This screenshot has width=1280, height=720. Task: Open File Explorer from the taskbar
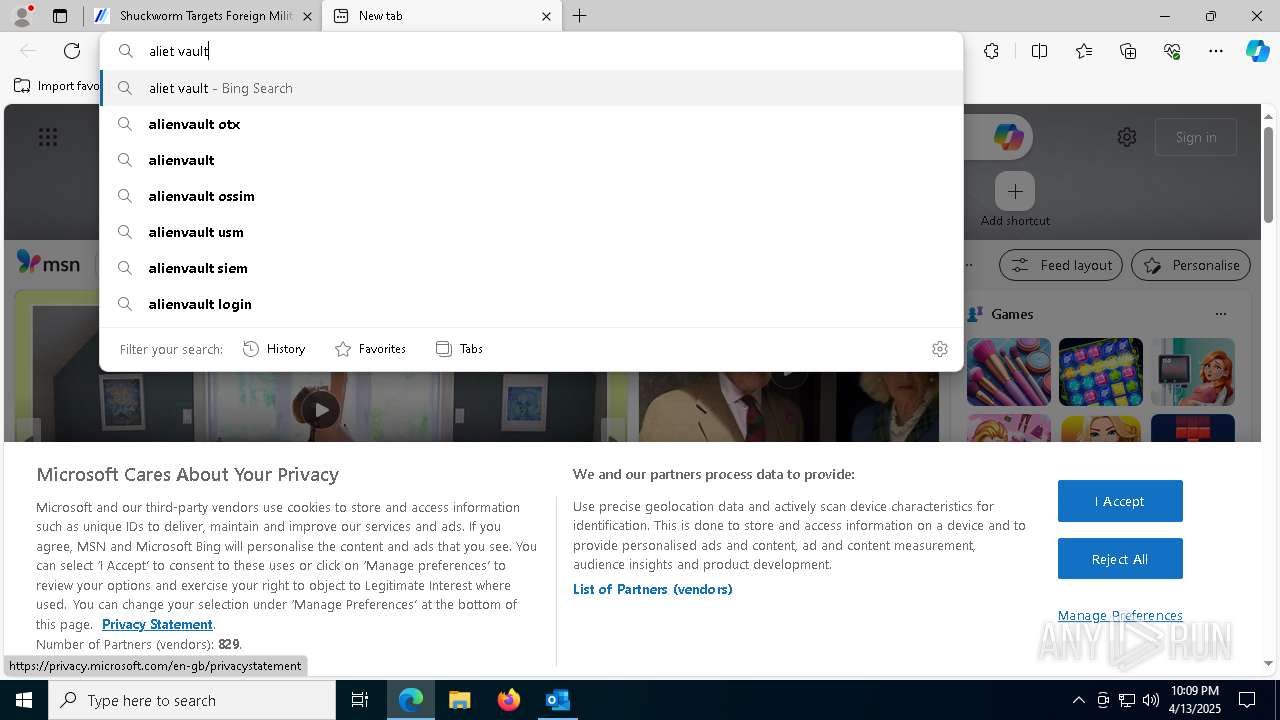tap(459, 700)
